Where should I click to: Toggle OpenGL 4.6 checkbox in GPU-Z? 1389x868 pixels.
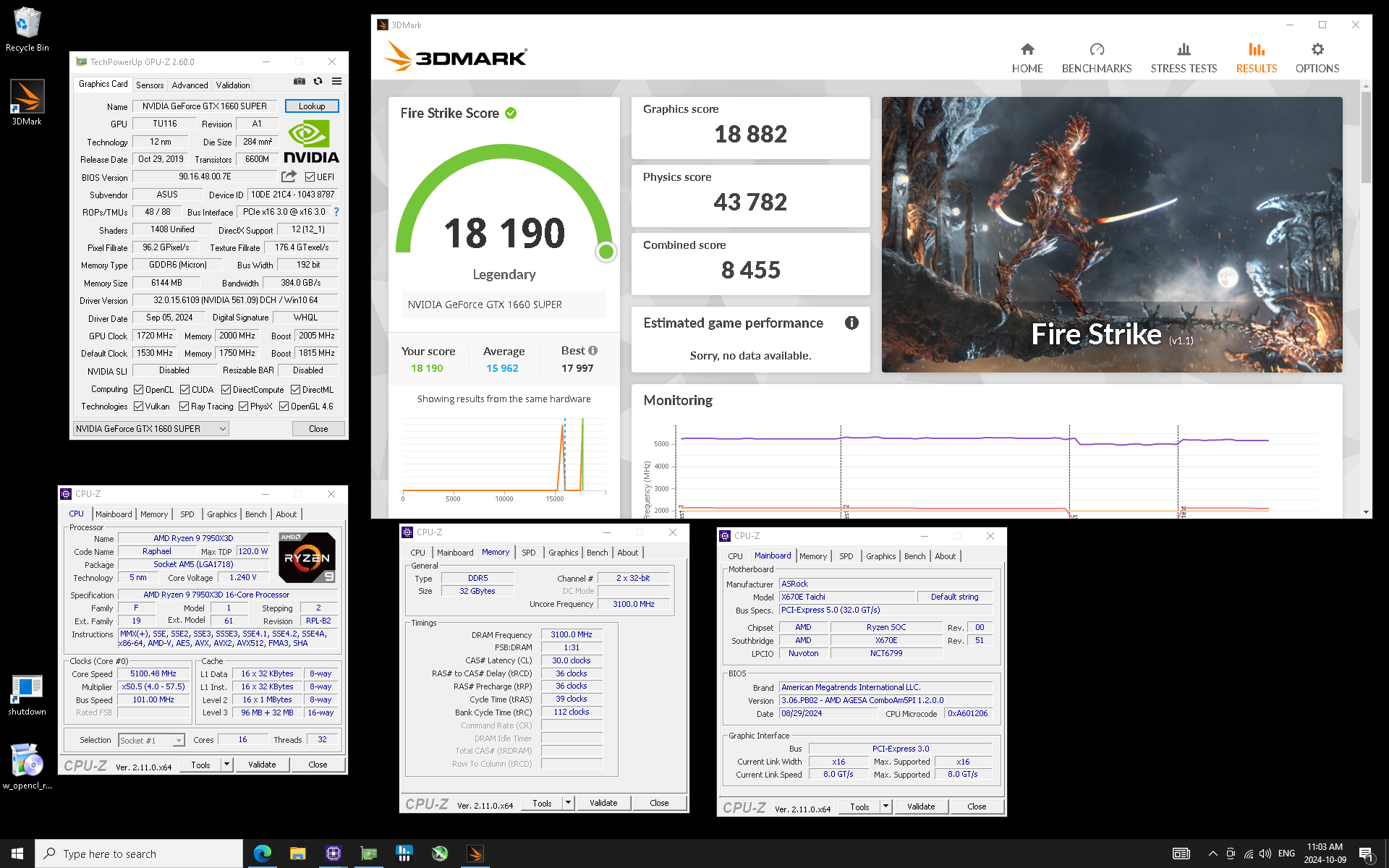pos(284,407)
